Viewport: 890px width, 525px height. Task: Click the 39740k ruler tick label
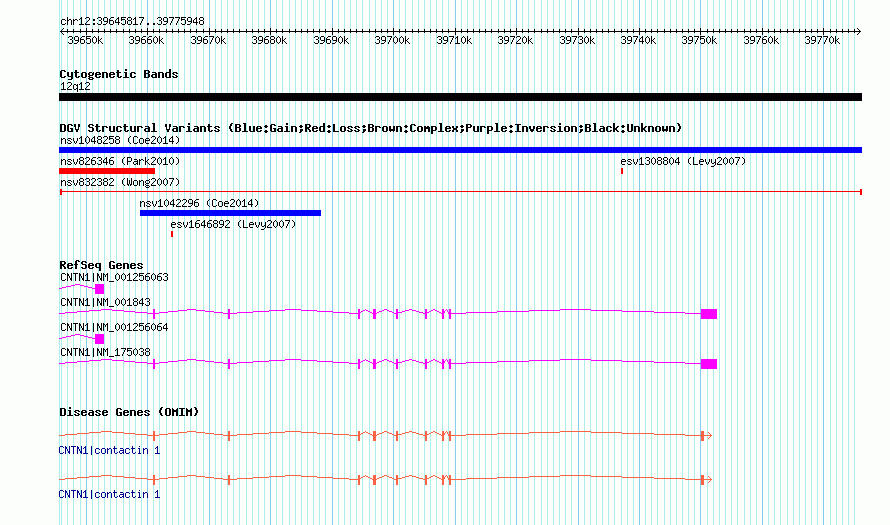pyautogui.click(x=639, y=40)
